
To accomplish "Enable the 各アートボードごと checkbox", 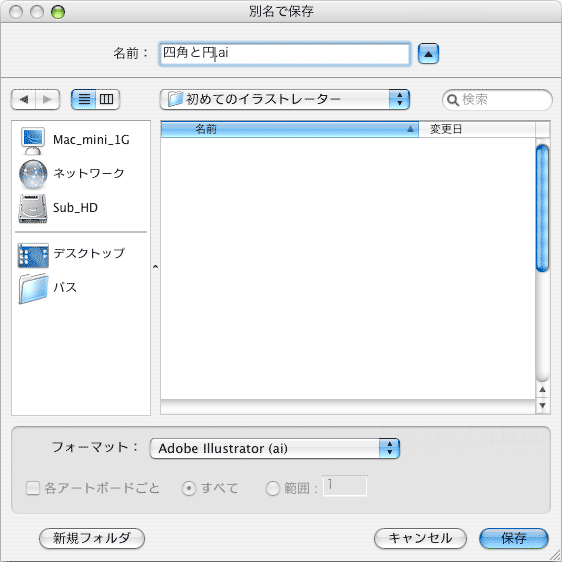I will click(33, 488).
